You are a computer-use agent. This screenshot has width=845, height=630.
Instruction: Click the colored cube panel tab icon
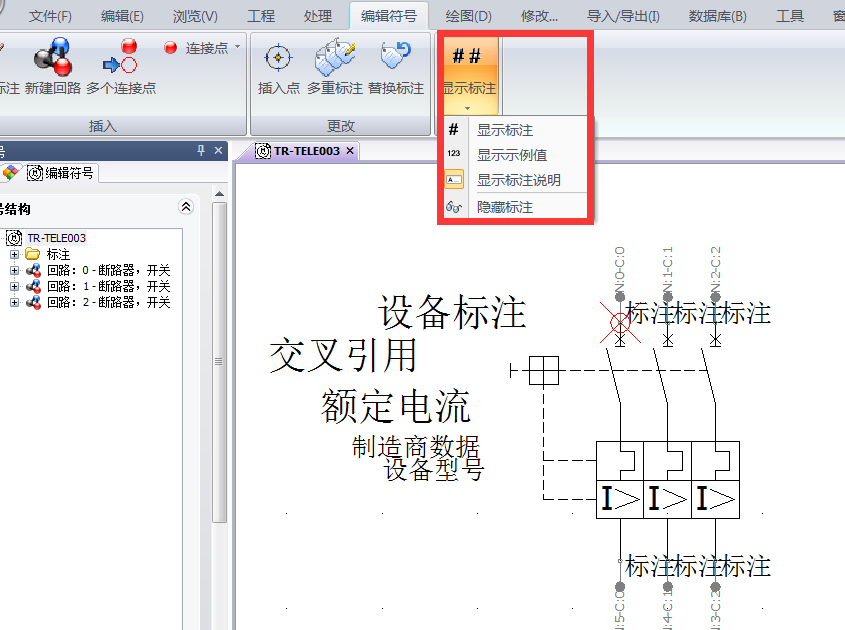(10, 173)
